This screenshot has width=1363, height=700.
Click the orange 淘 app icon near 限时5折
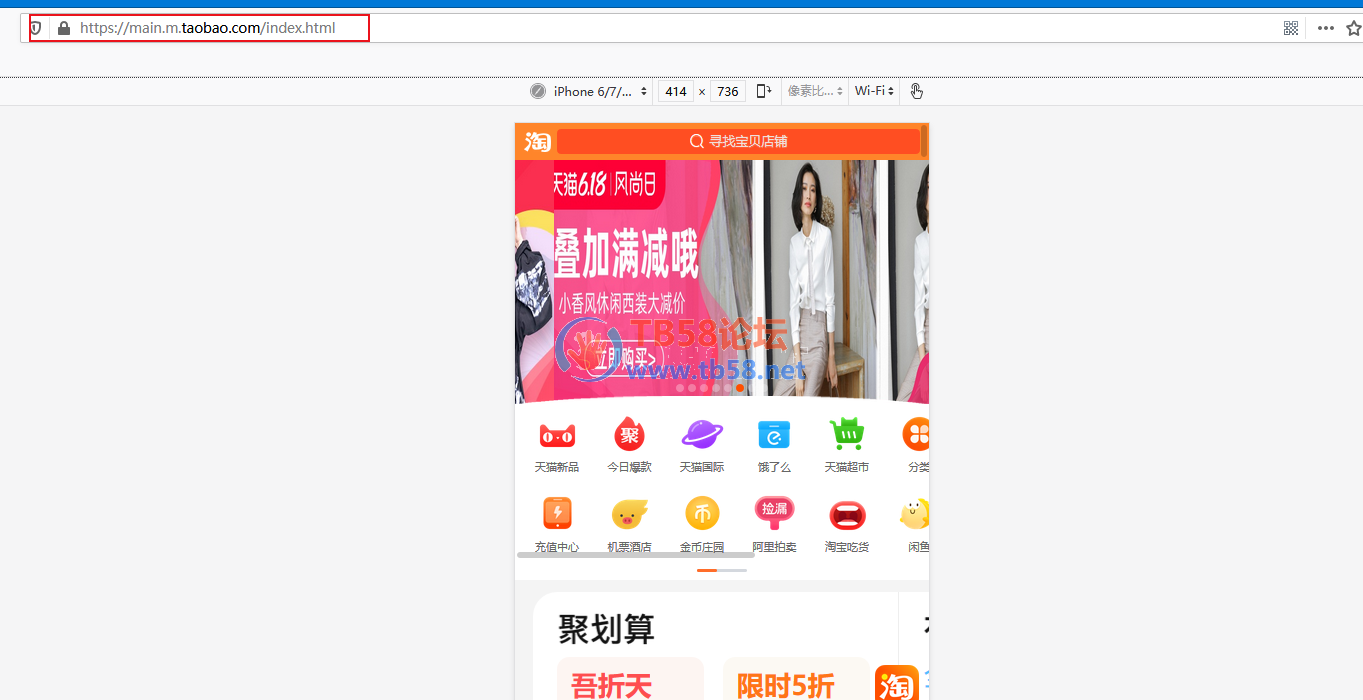coord(897,685)
